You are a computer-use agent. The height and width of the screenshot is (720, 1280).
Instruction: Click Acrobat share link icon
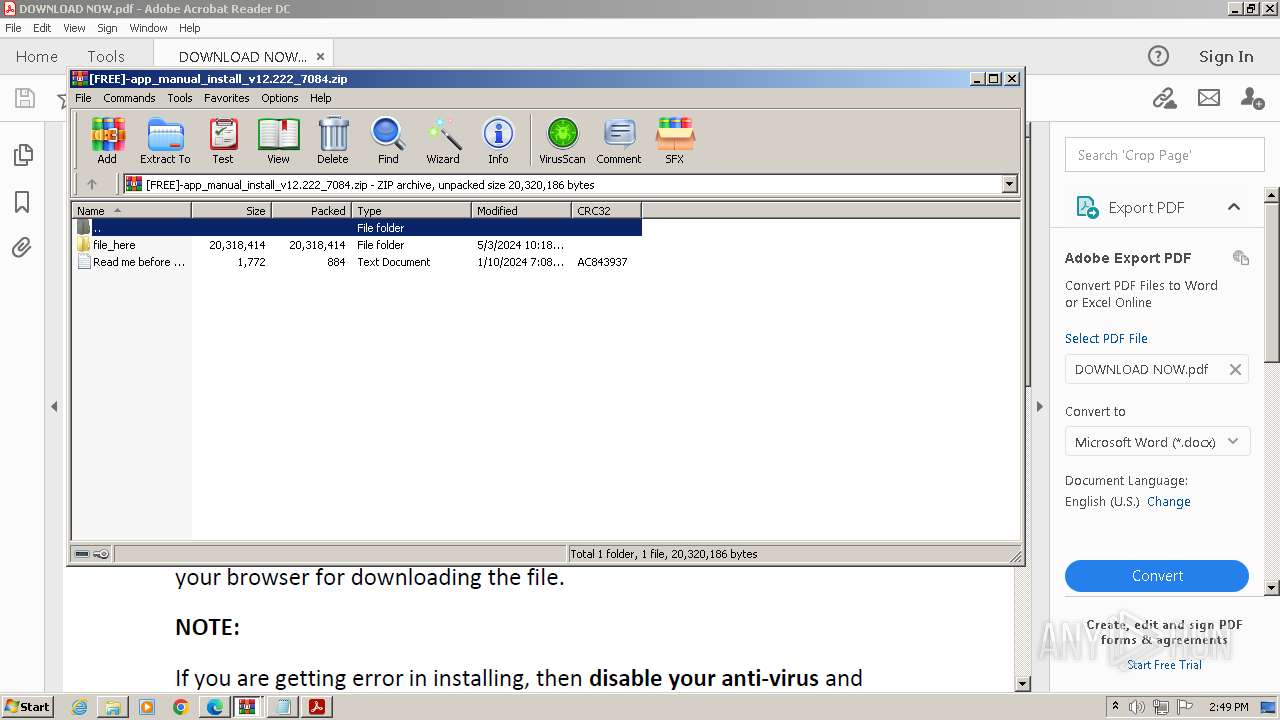tap(1164, 98)
